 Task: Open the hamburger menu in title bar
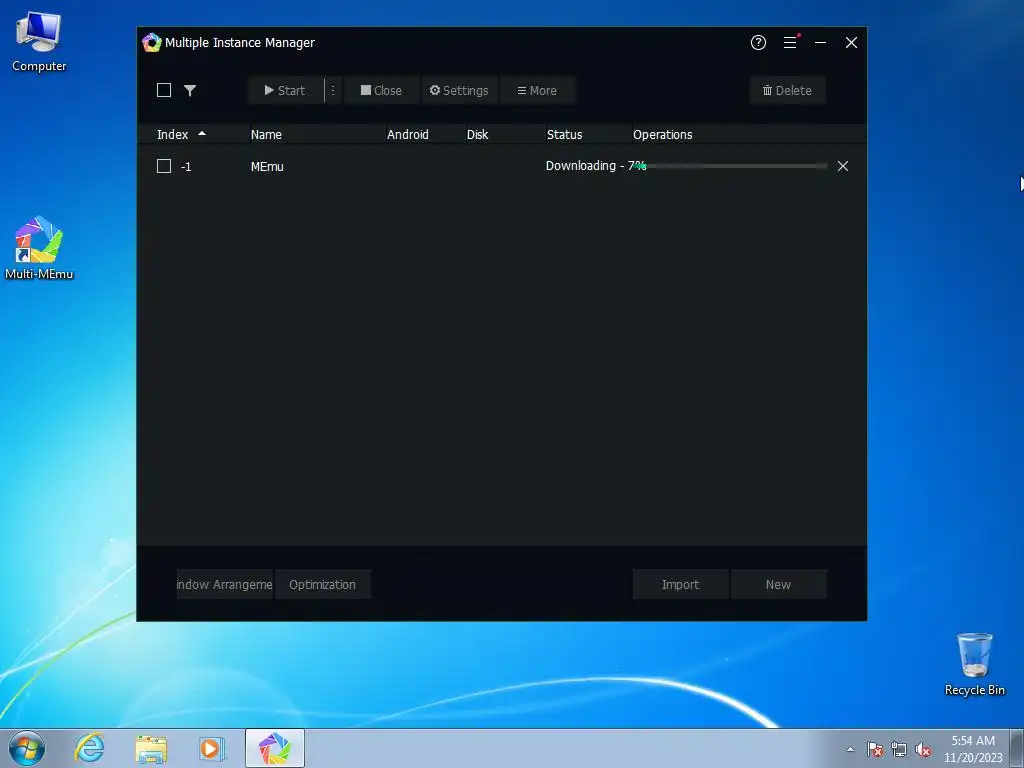[x=790, y=42]
